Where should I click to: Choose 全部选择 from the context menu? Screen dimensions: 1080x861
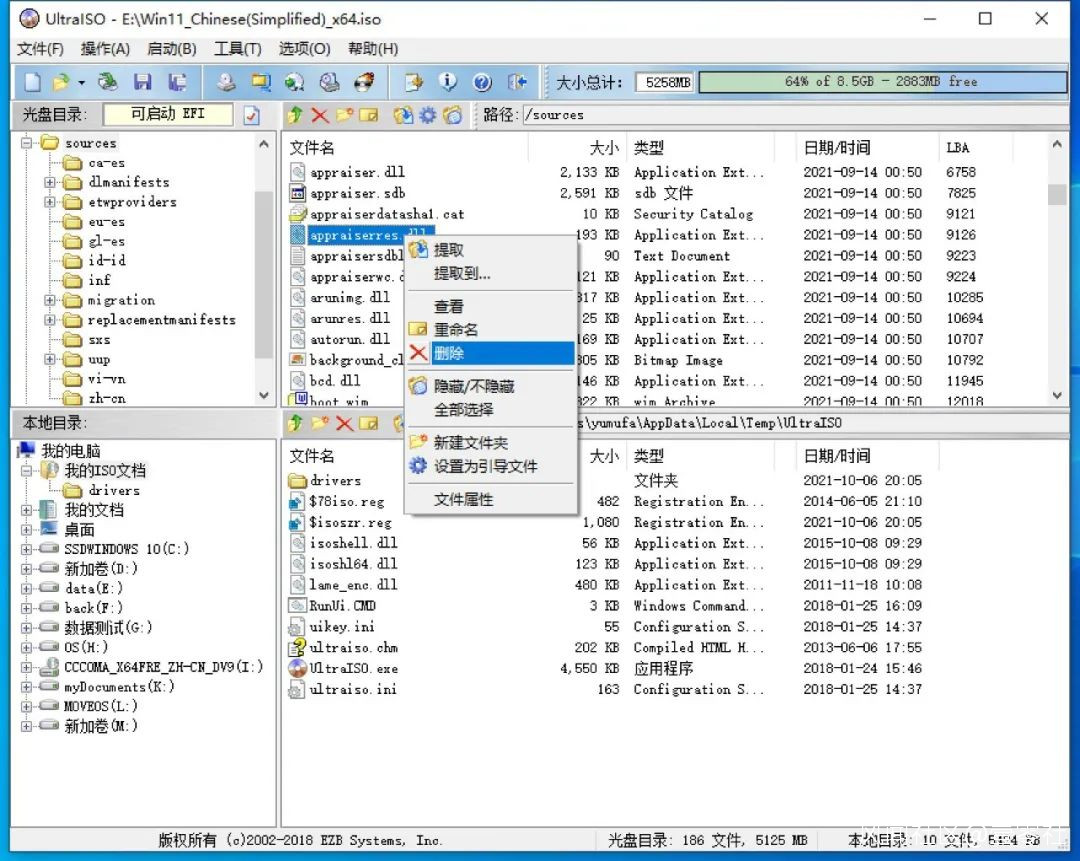coord(491,410)
